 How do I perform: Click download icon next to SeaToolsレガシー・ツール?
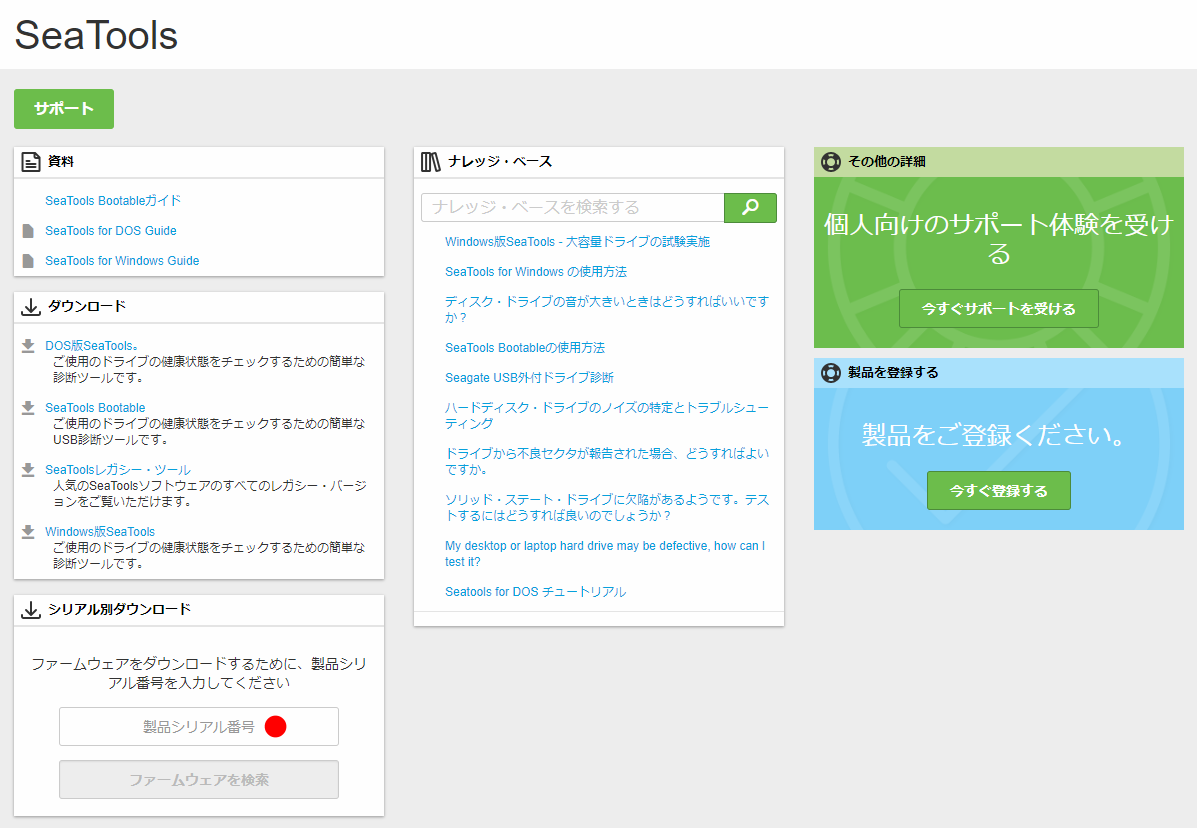28,470
